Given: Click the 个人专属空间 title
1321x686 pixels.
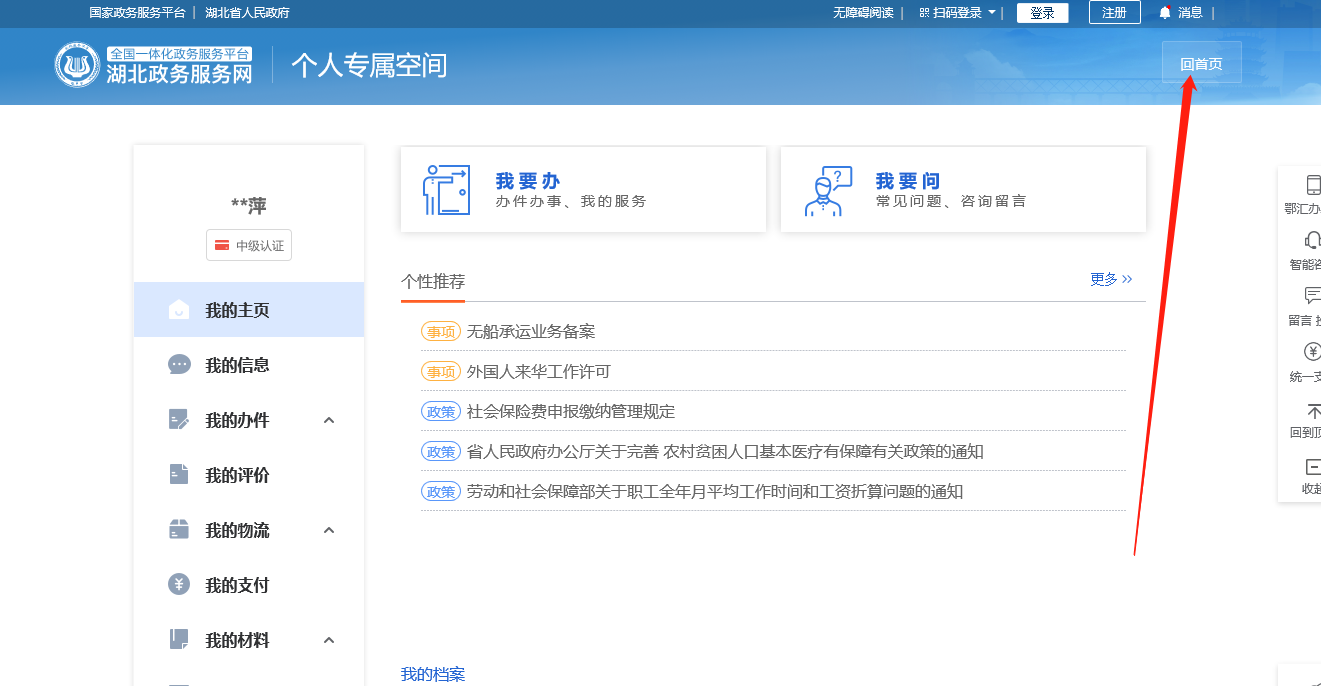Looking at the screenshot, I should [369, 65].
